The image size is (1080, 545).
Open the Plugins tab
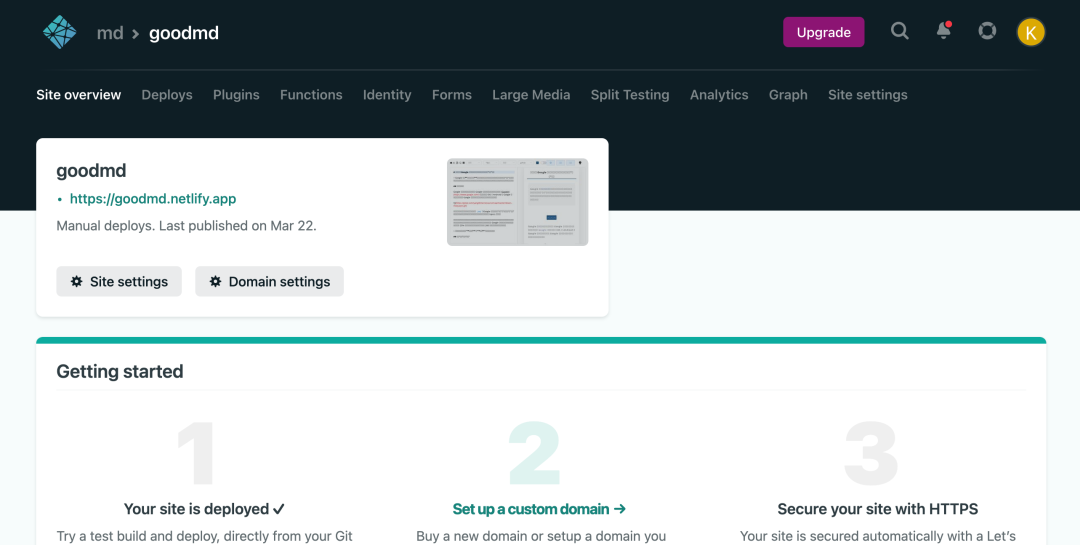(x=236, y=95)
